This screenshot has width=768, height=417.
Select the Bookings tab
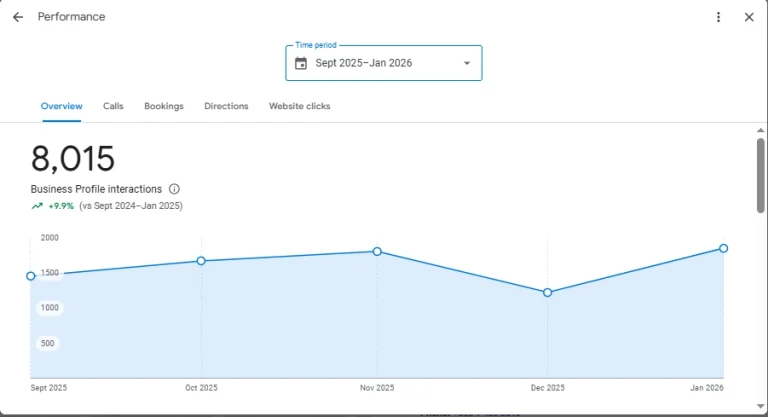coord(164,106)
